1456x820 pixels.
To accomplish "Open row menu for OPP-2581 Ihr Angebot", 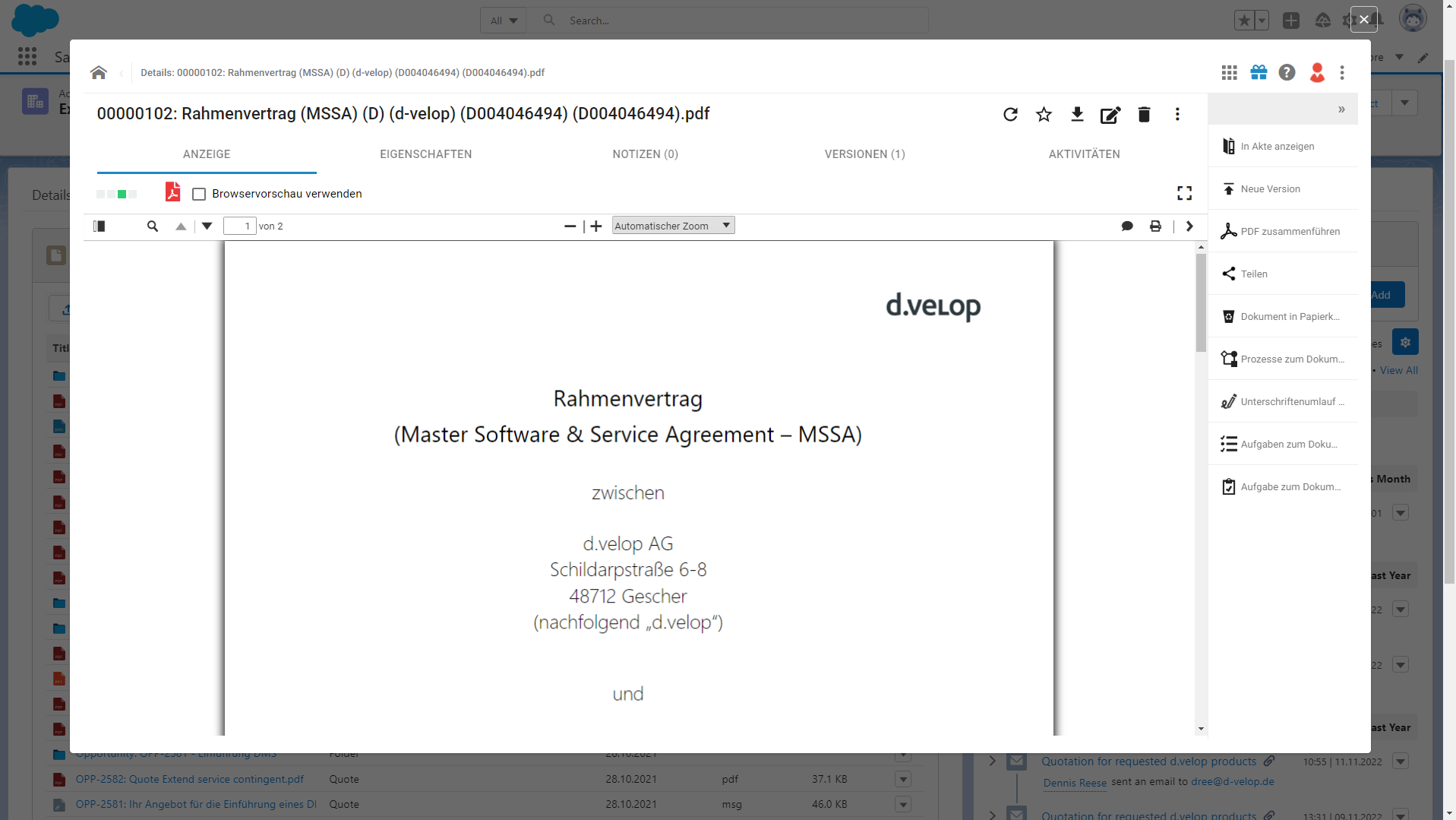I will tap(903, 804).
